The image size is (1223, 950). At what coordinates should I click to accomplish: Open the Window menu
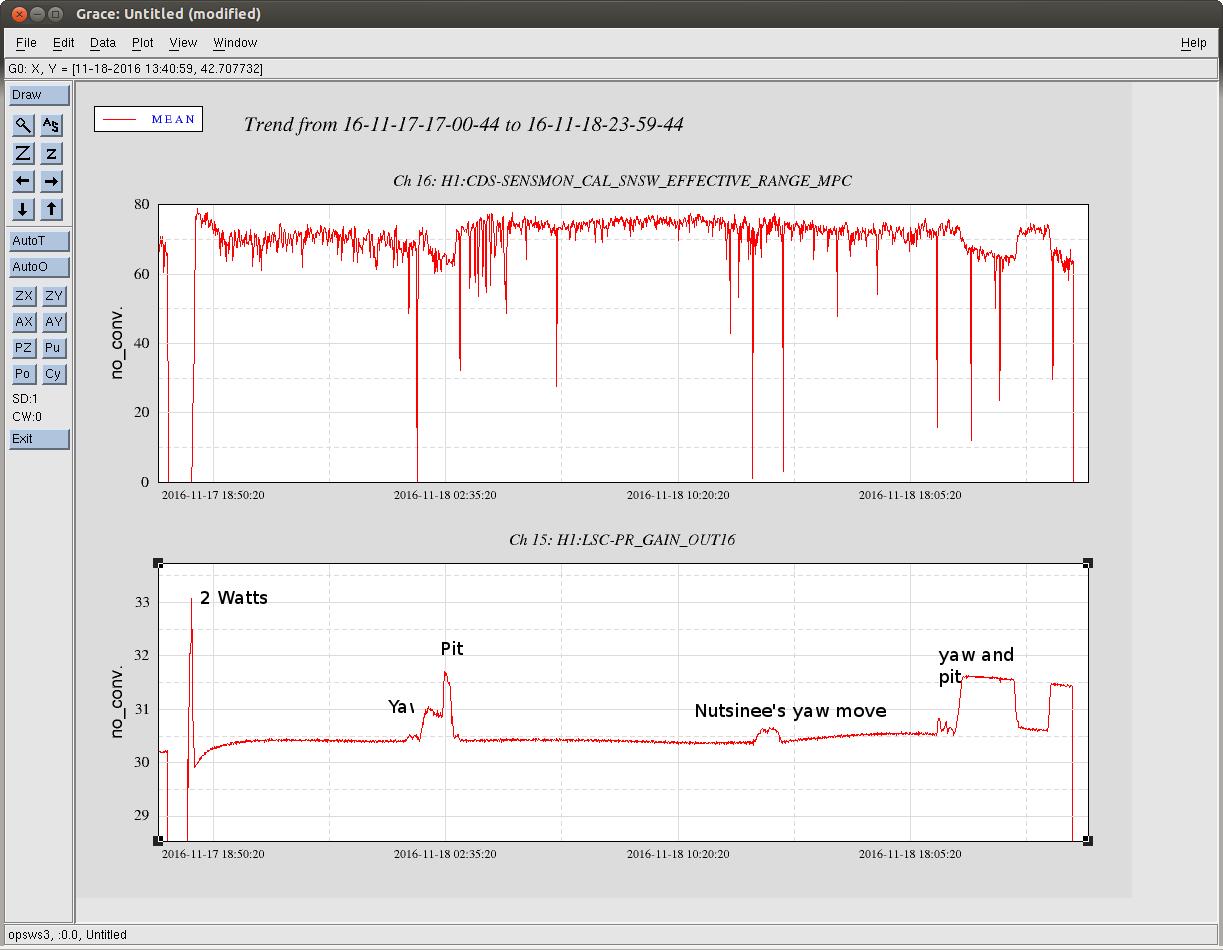pyautogui.click(x=235, y=43)
